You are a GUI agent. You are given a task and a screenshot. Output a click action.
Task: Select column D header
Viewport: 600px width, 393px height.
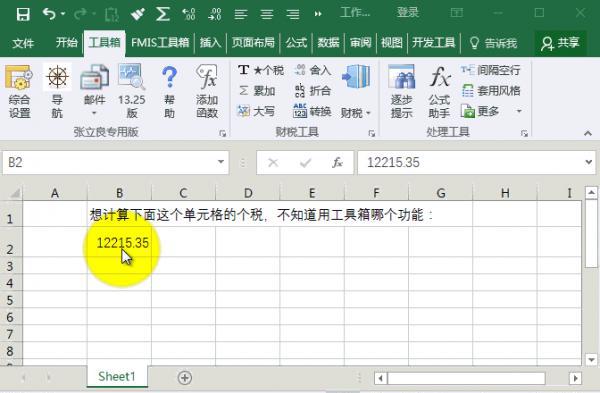(x=248, y=193)
